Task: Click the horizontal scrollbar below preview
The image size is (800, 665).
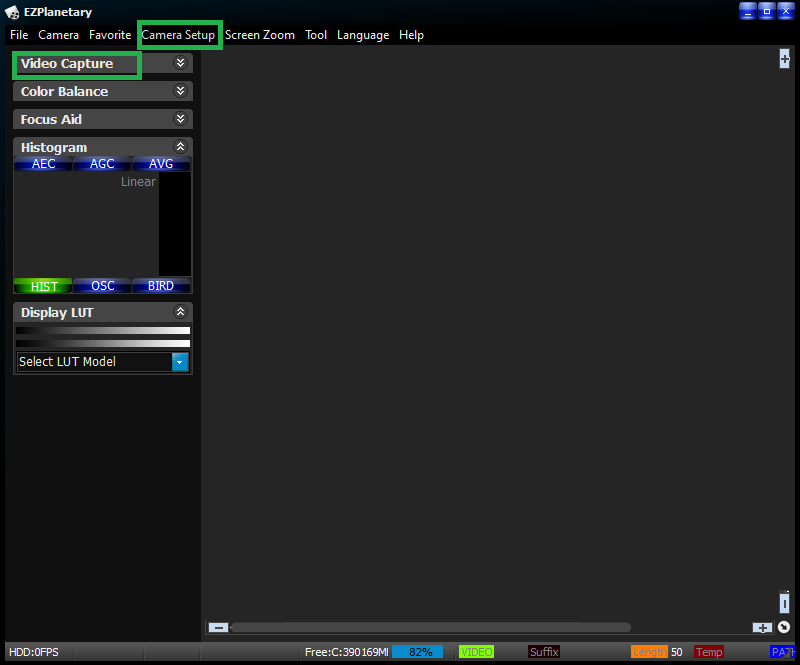Action: [430, 628]
